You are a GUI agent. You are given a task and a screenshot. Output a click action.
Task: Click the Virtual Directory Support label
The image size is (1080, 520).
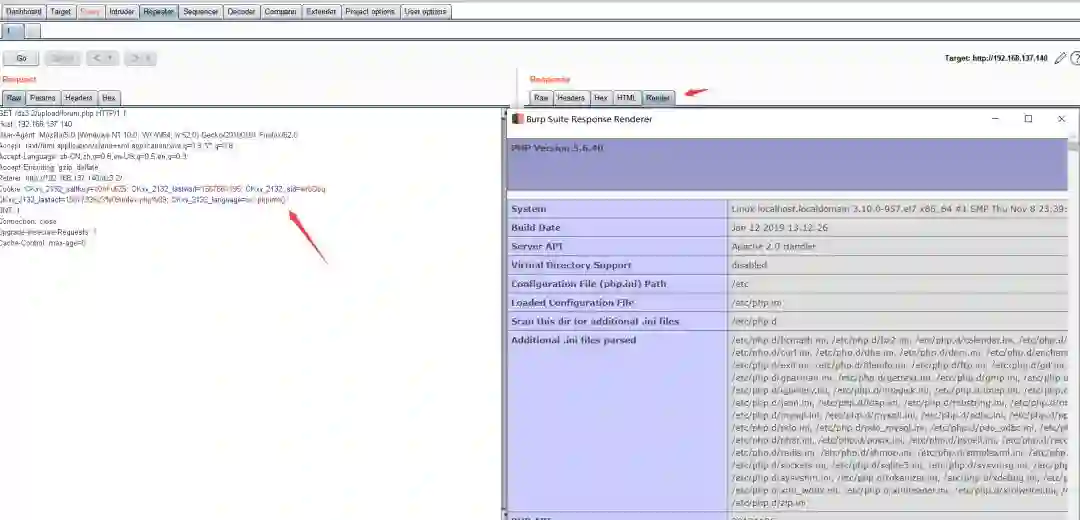(x=571, y=264)
